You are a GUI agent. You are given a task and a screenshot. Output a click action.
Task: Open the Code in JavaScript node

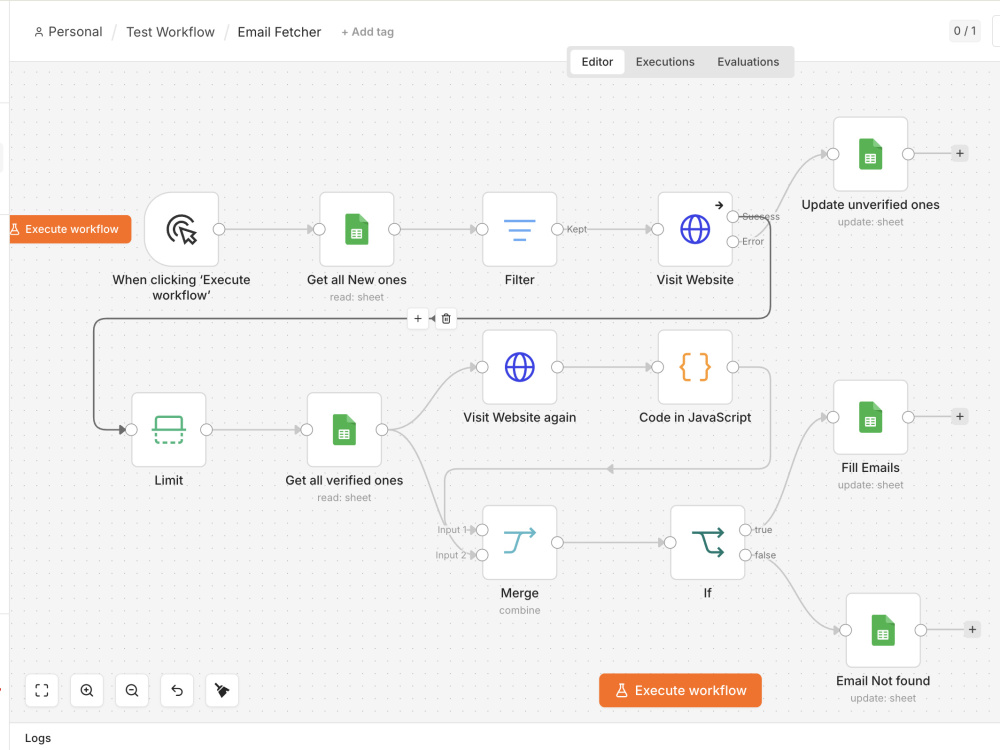click(695, 367)
